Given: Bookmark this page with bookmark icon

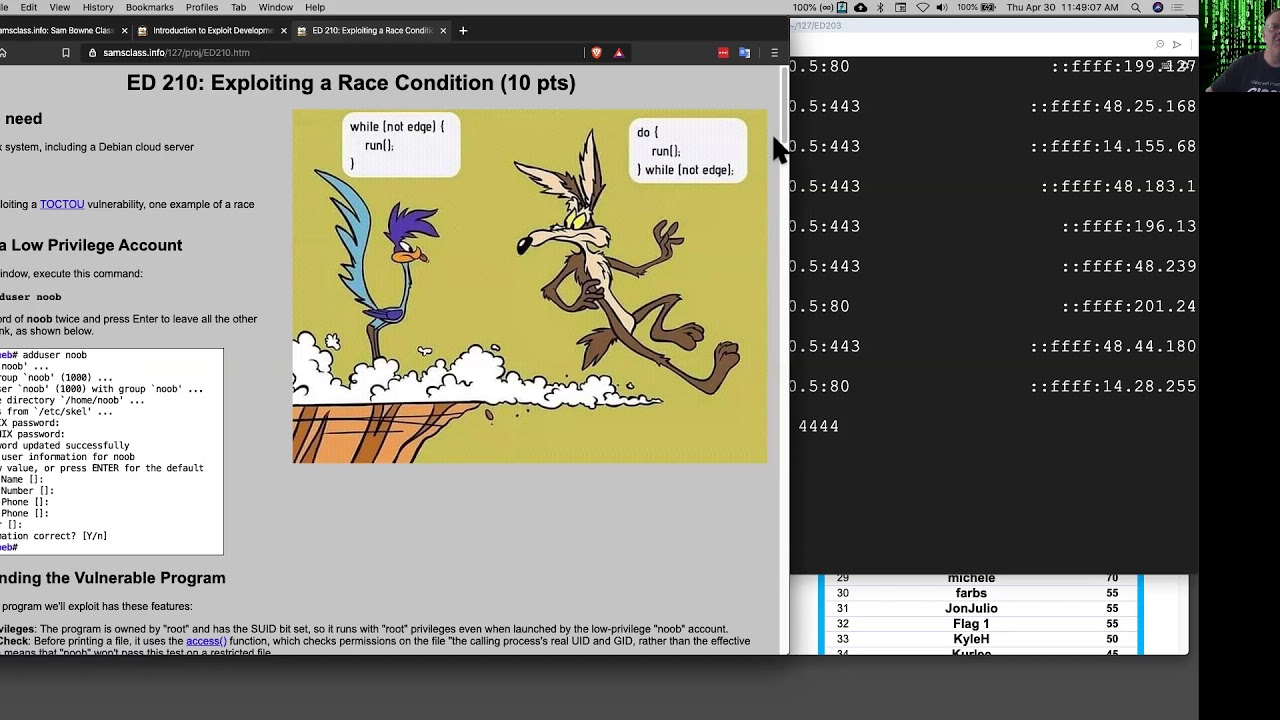Looking at the screenshot, I should click(x=66, y=53).
